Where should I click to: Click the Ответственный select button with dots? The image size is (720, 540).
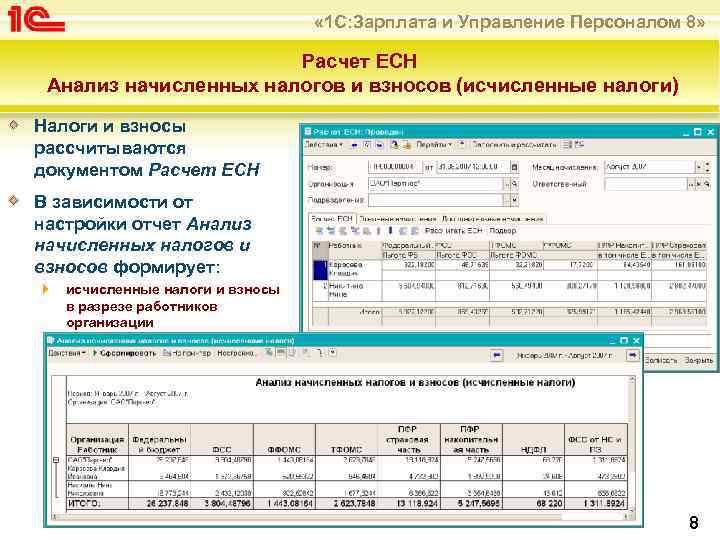[690, 184]
